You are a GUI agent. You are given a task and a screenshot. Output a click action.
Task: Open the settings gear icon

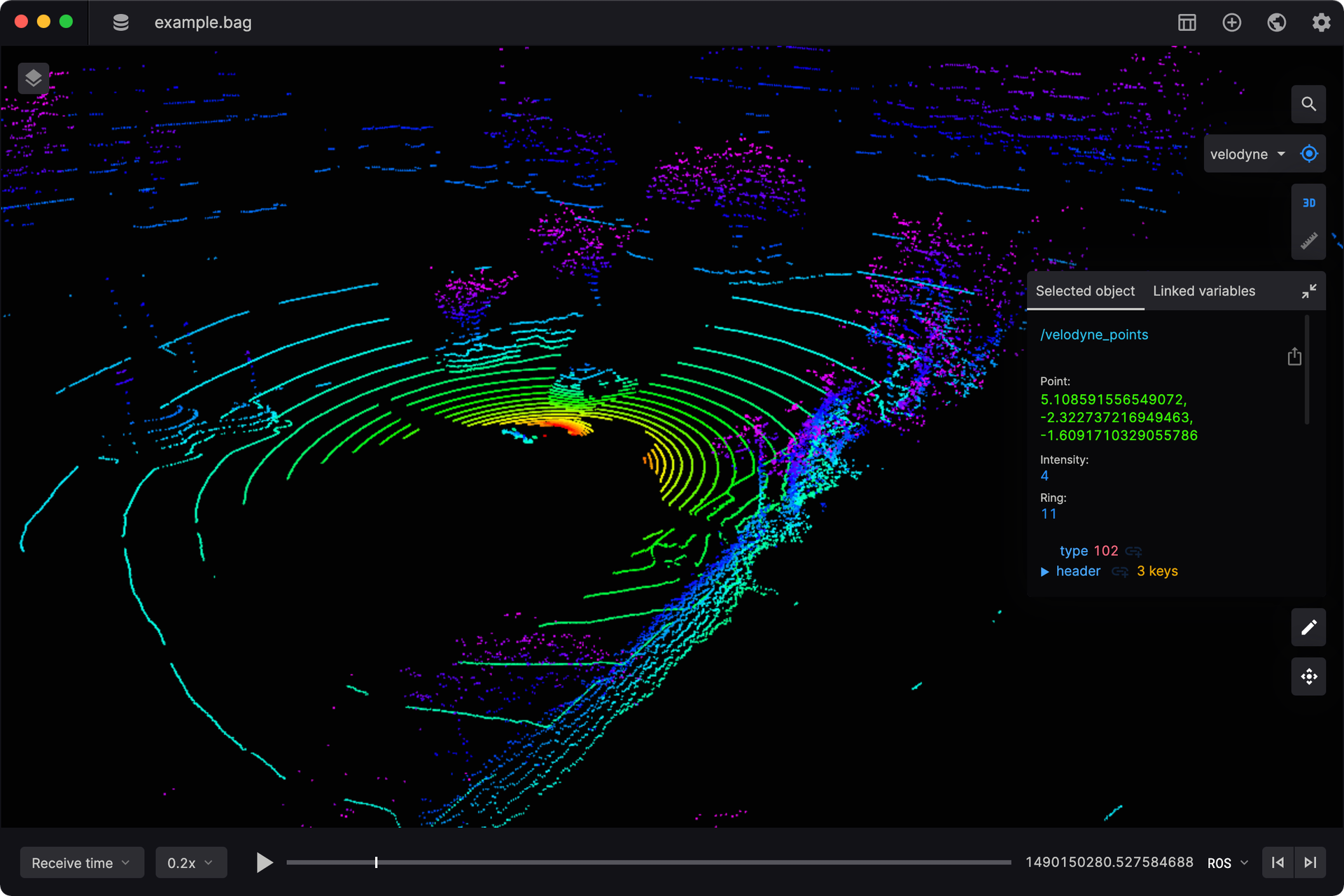click(1321, 22)
